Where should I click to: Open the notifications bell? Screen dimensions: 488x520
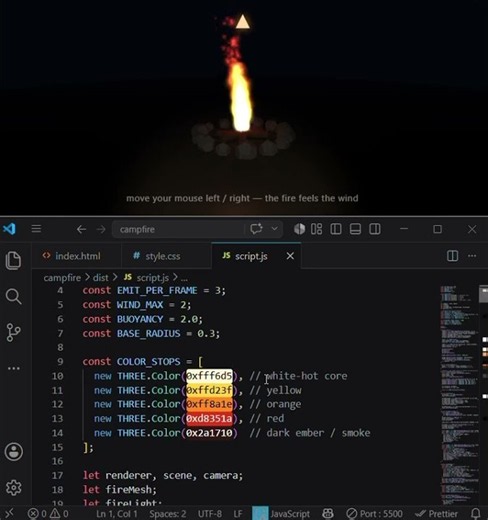pyautogui.click(x=476, y=514)
